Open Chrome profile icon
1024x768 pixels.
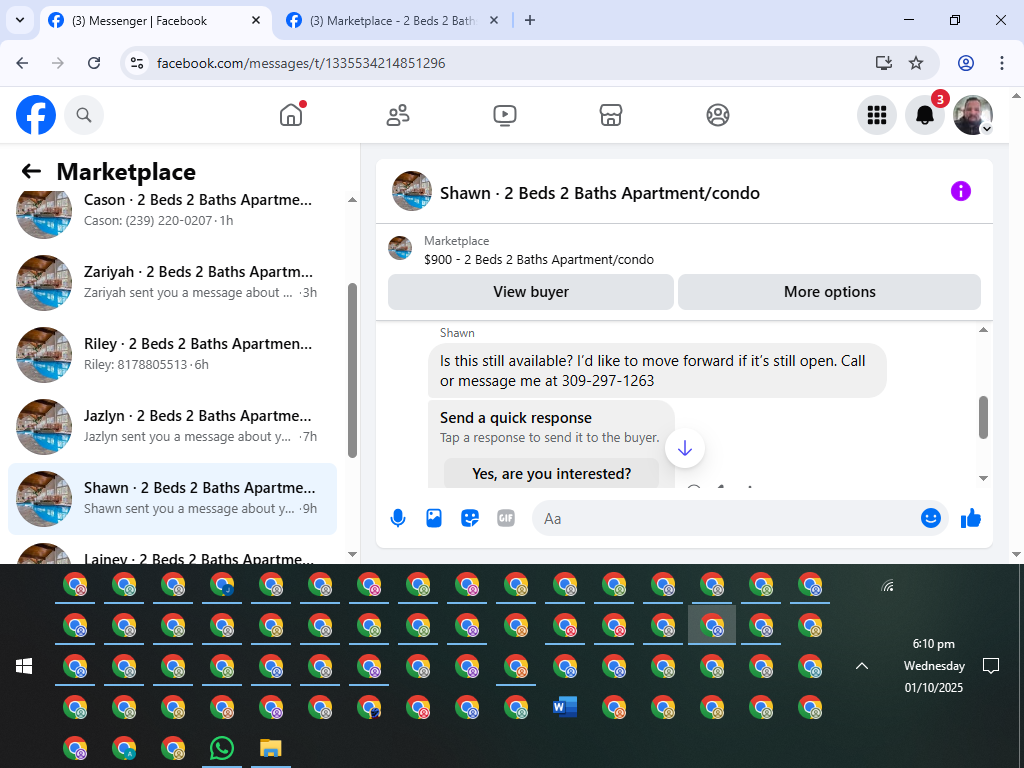966,63
